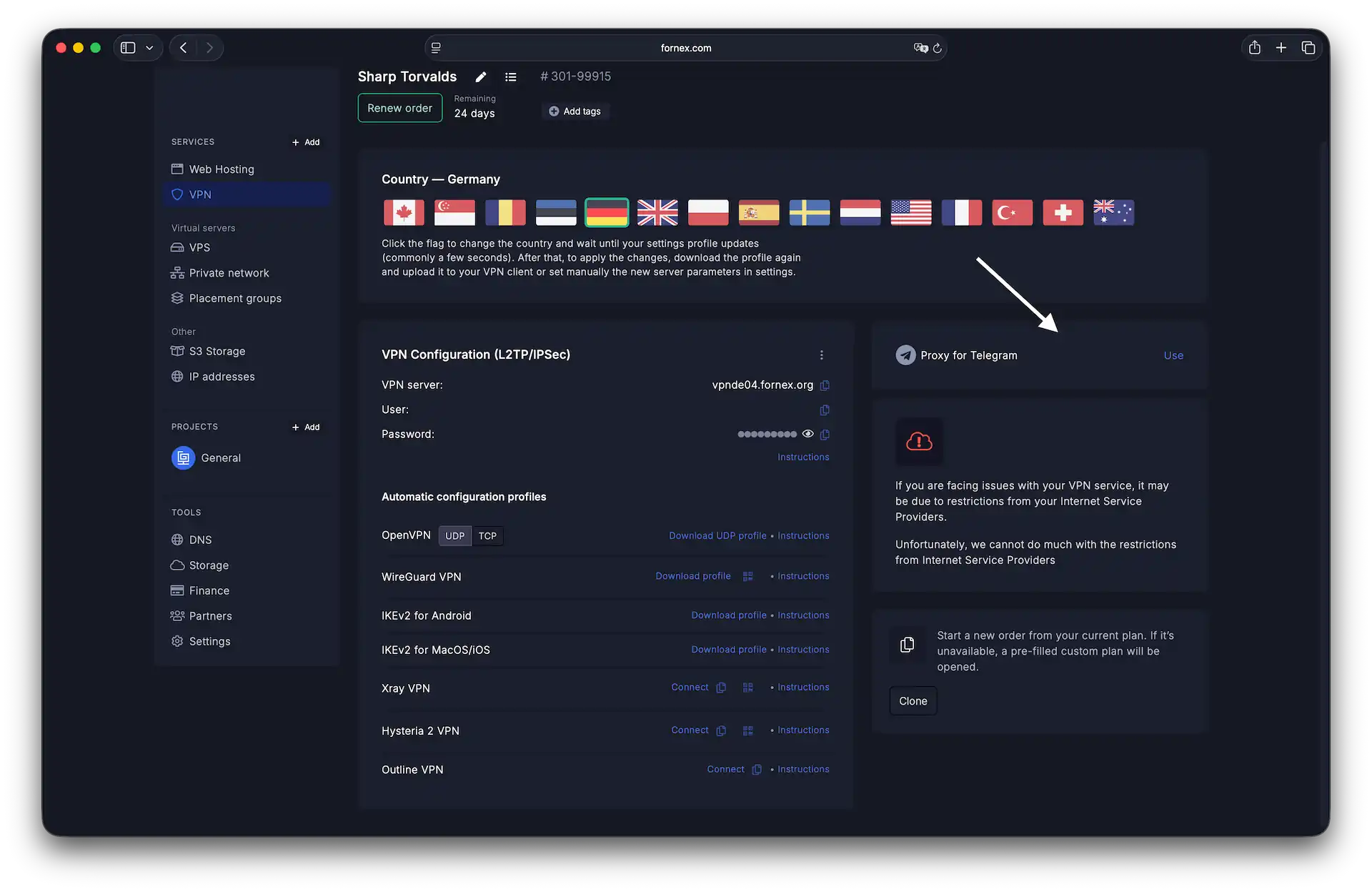Copy the VPN user value
1372x892 pixels.
pyautogui.click(x=825, y=410)
